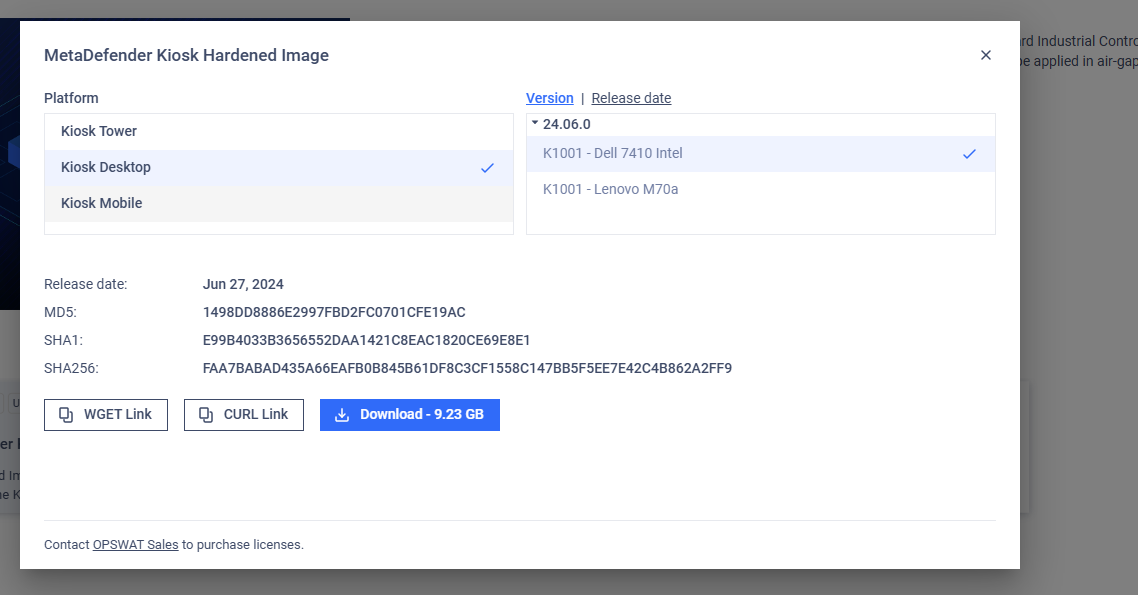Download the 9.23 GB image
The width and height of the screenshot is (1138, 595).
click(x=410, y=415)
